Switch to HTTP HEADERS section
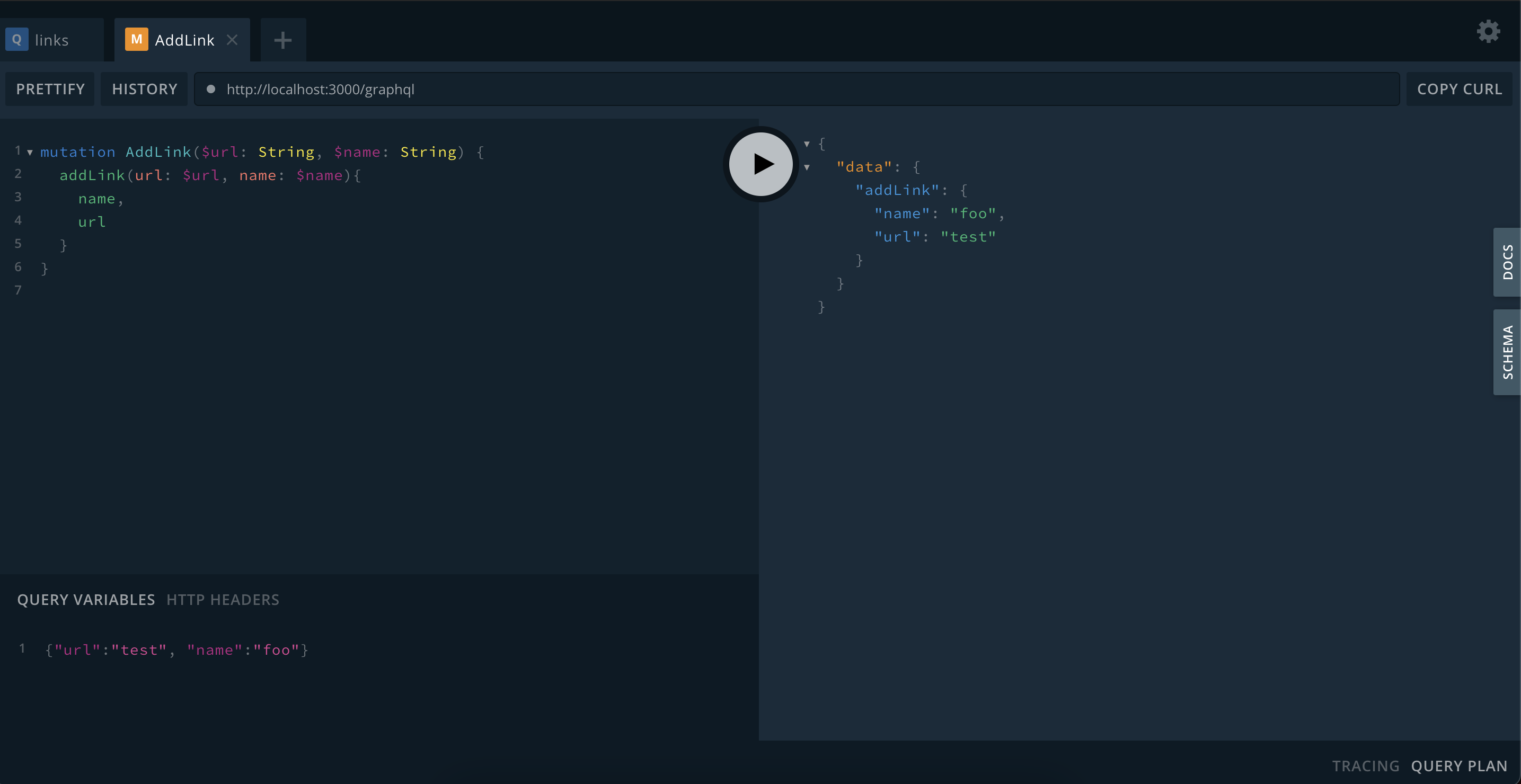The image size is (1521, 784). coord(223,600)
